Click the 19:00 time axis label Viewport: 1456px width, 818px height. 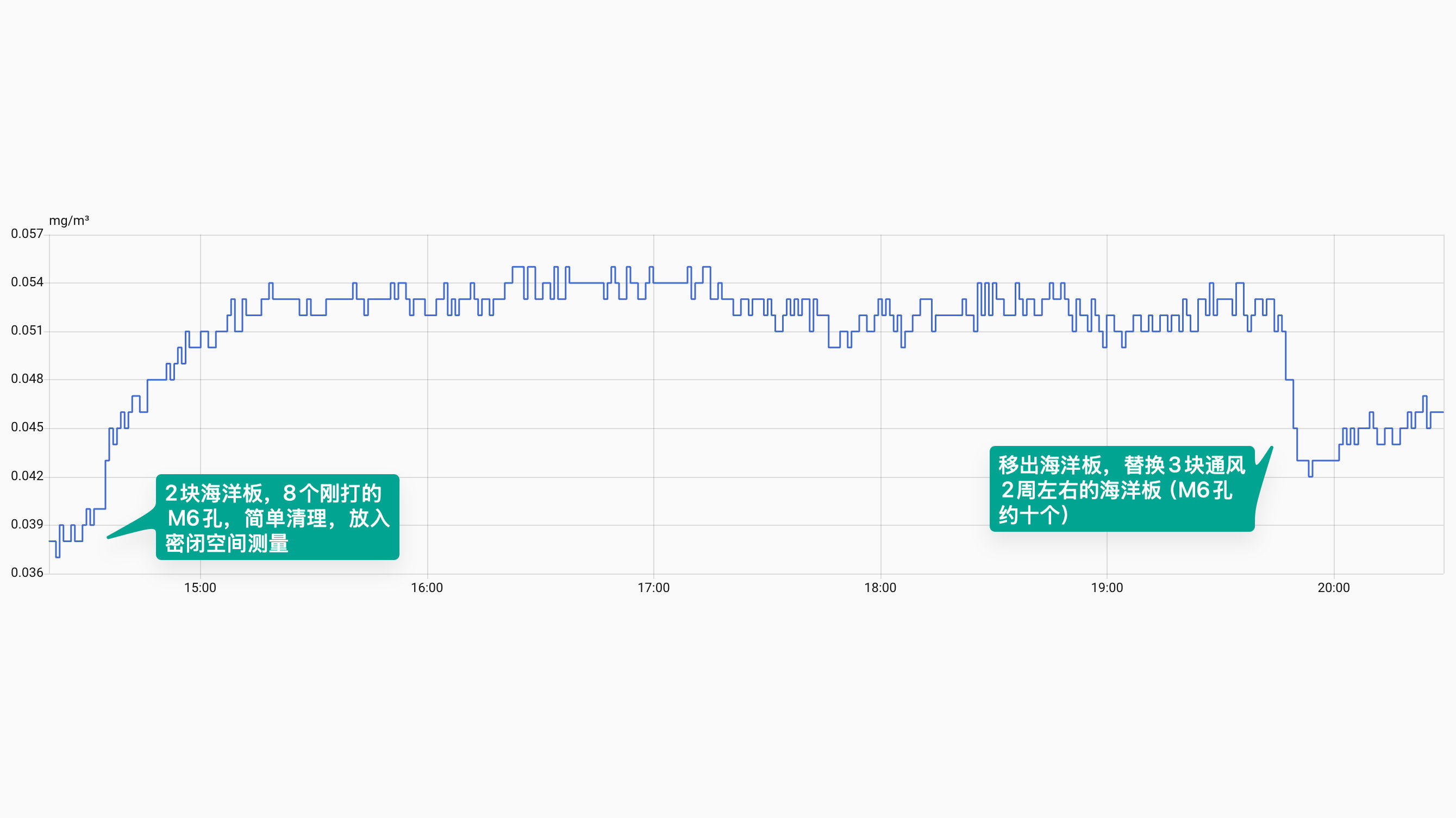(1107, 588)
